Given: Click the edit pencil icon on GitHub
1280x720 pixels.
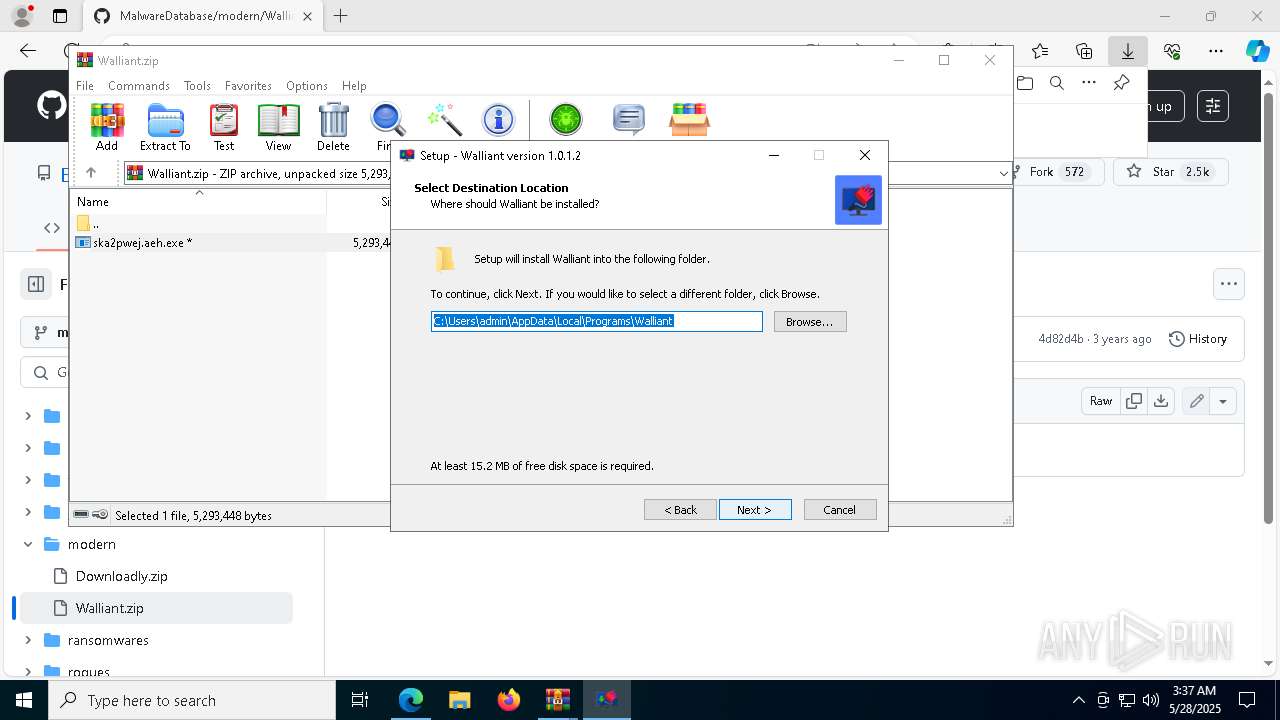Looking at the screenshot, I should [1196, 401].
